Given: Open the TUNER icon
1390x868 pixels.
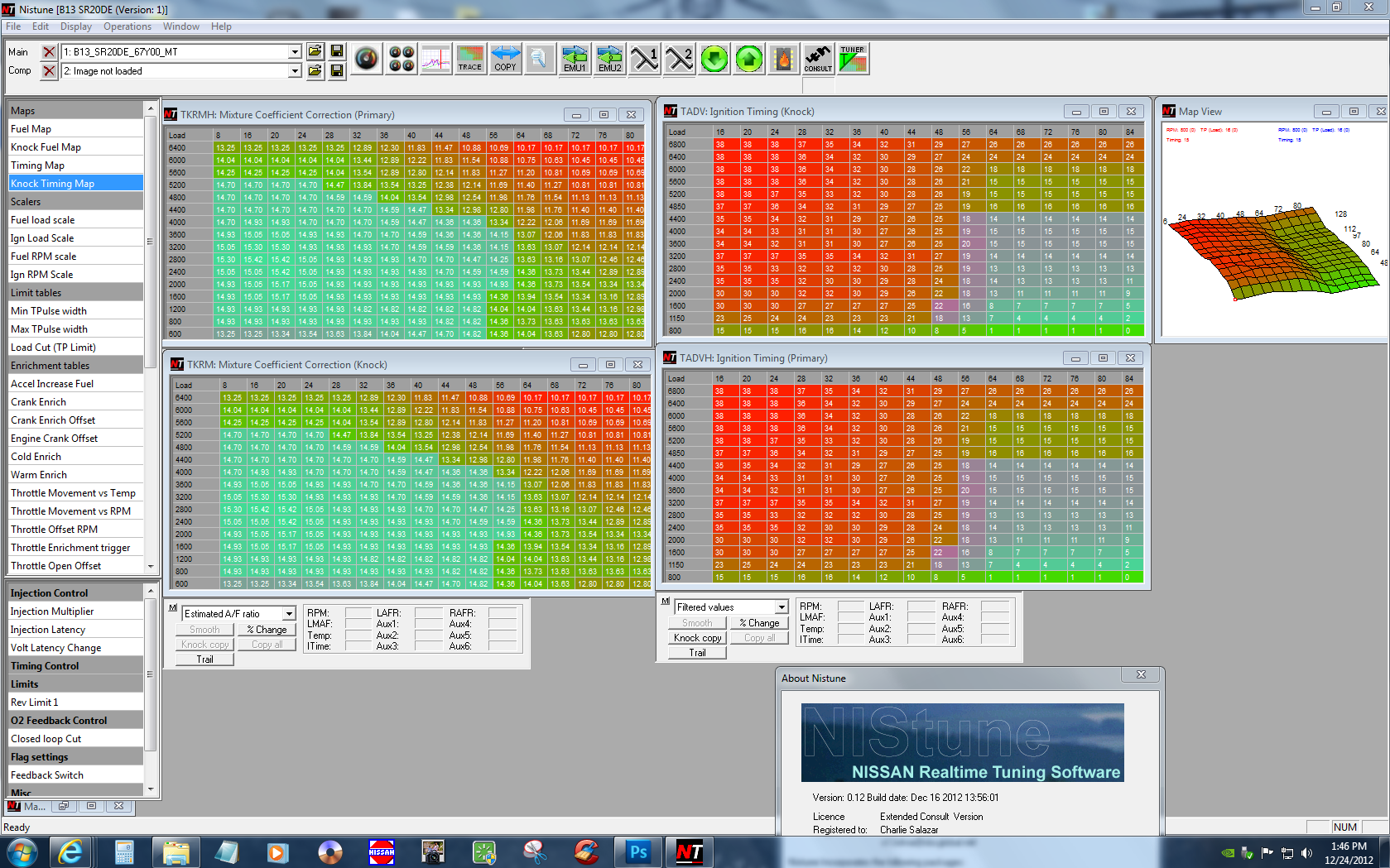Looking at the screenshot, I should point(853,59).
